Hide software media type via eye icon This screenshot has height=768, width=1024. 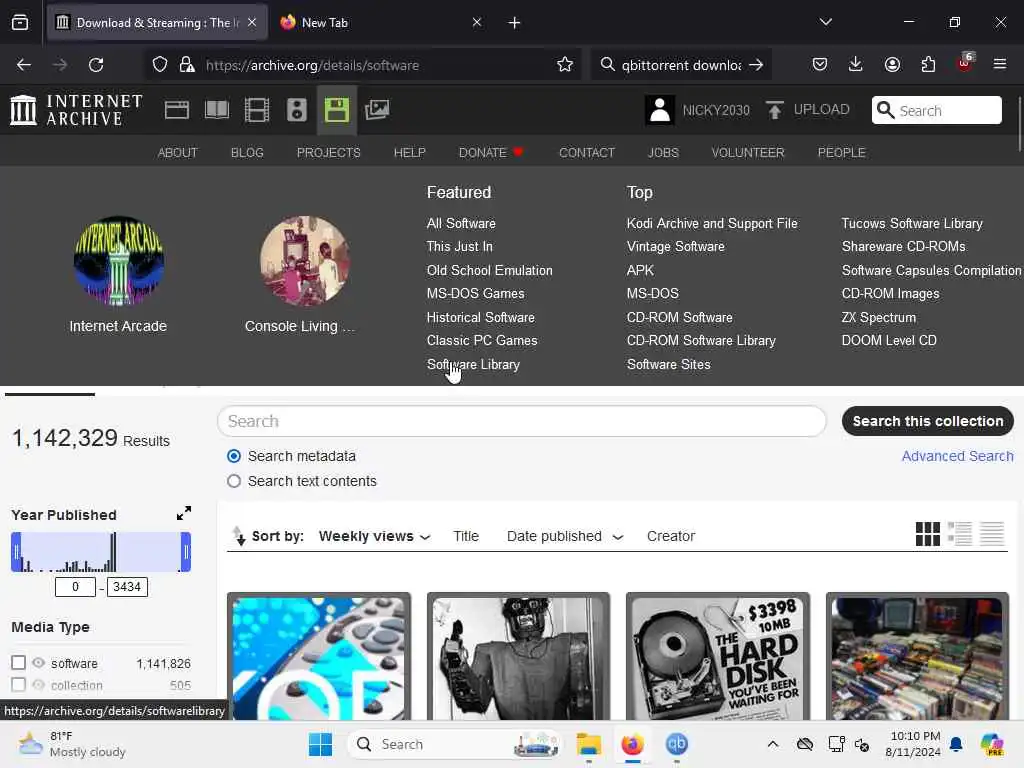coord(39,663)
